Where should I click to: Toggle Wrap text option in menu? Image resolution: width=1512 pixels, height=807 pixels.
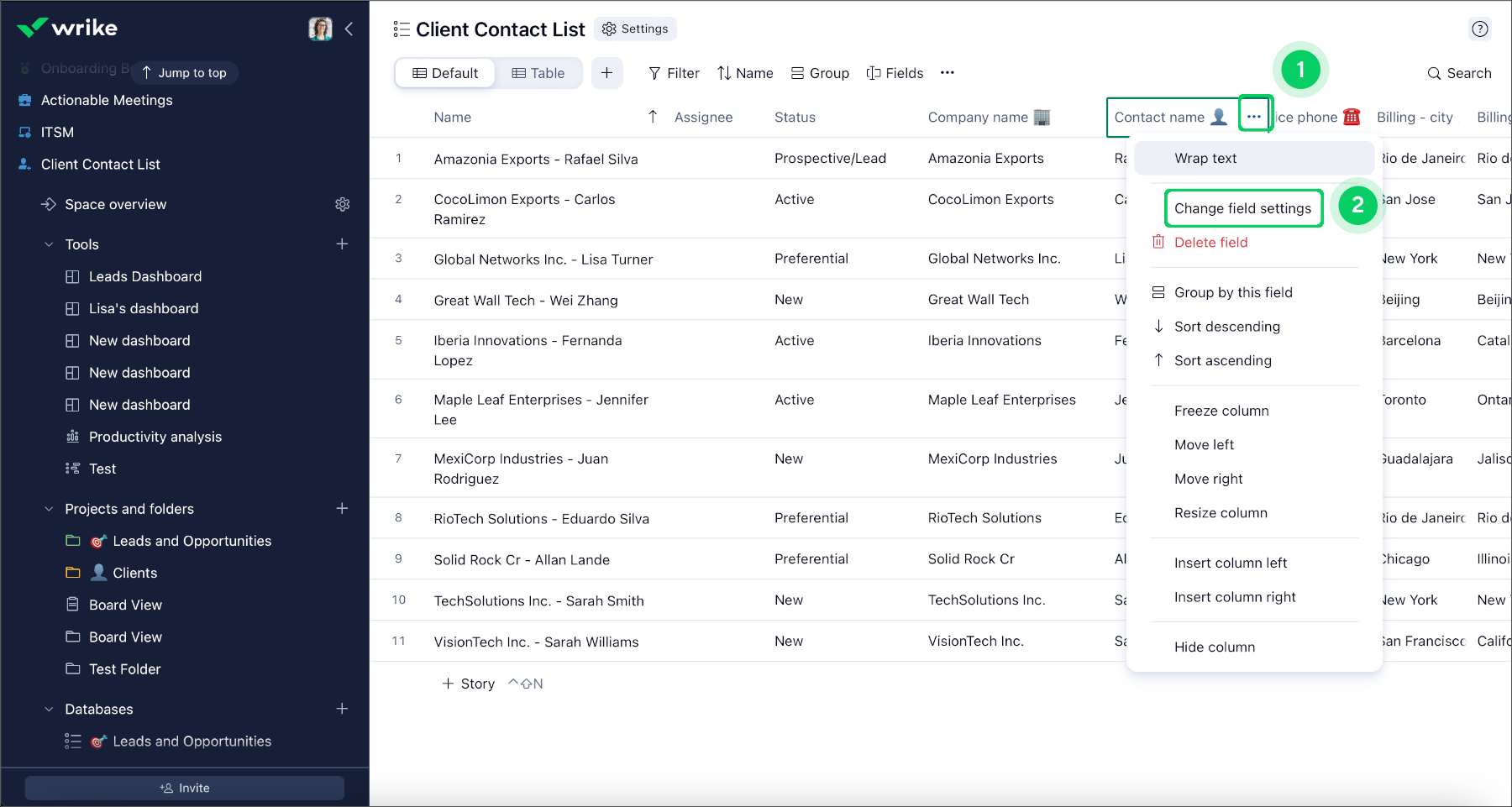(x=1205, y=158)
